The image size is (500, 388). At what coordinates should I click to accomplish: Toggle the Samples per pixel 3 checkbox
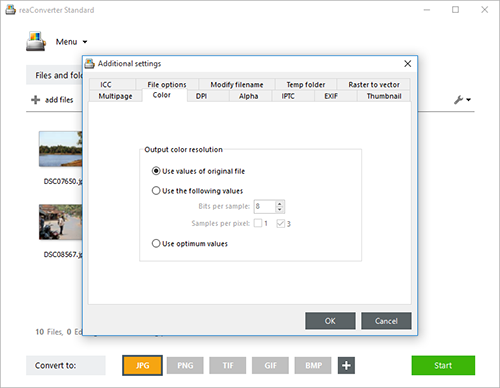click(x=280, y=223)
